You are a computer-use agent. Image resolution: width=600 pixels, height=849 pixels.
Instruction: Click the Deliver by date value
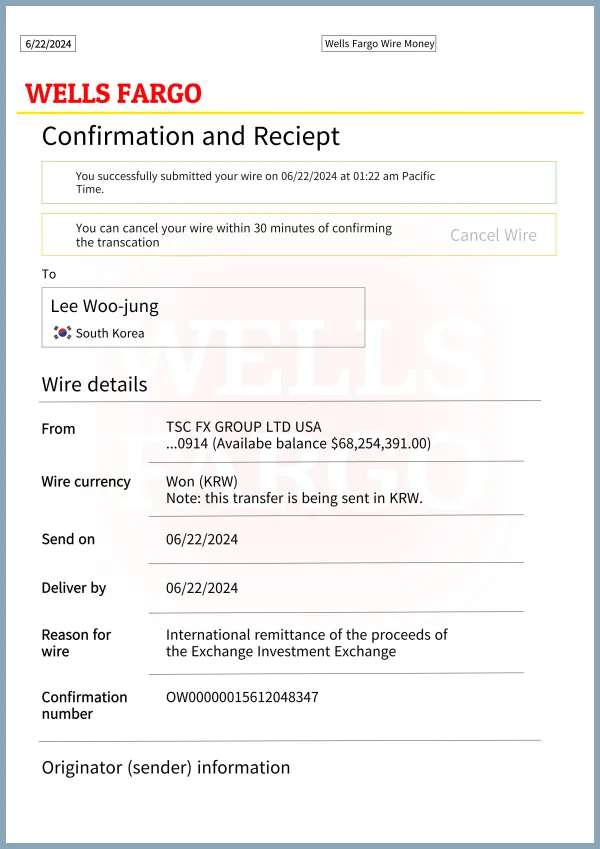pyautogui.click(x=202, y=588)
